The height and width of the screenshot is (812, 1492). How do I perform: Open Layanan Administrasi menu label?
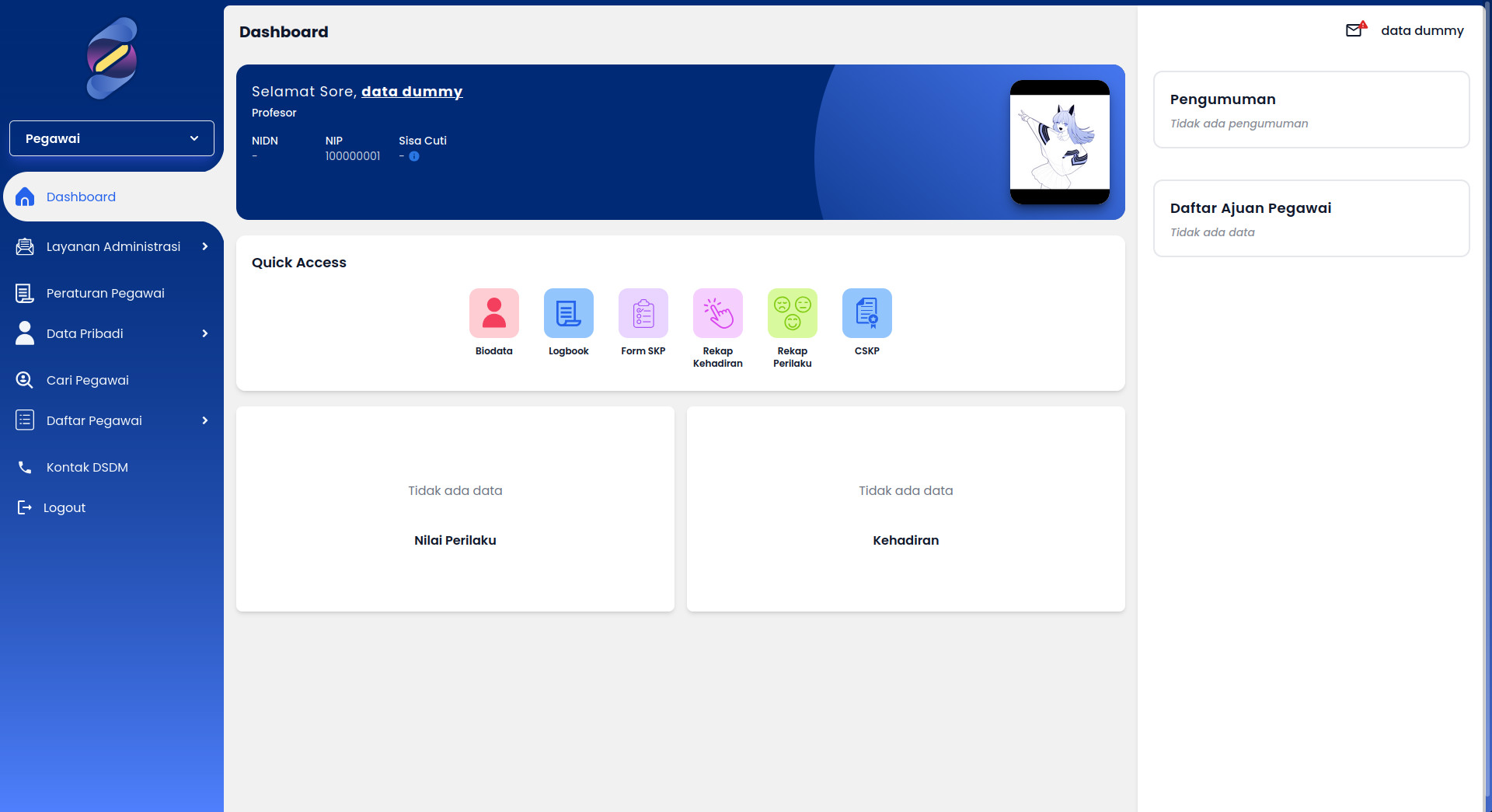coord(113,246)
